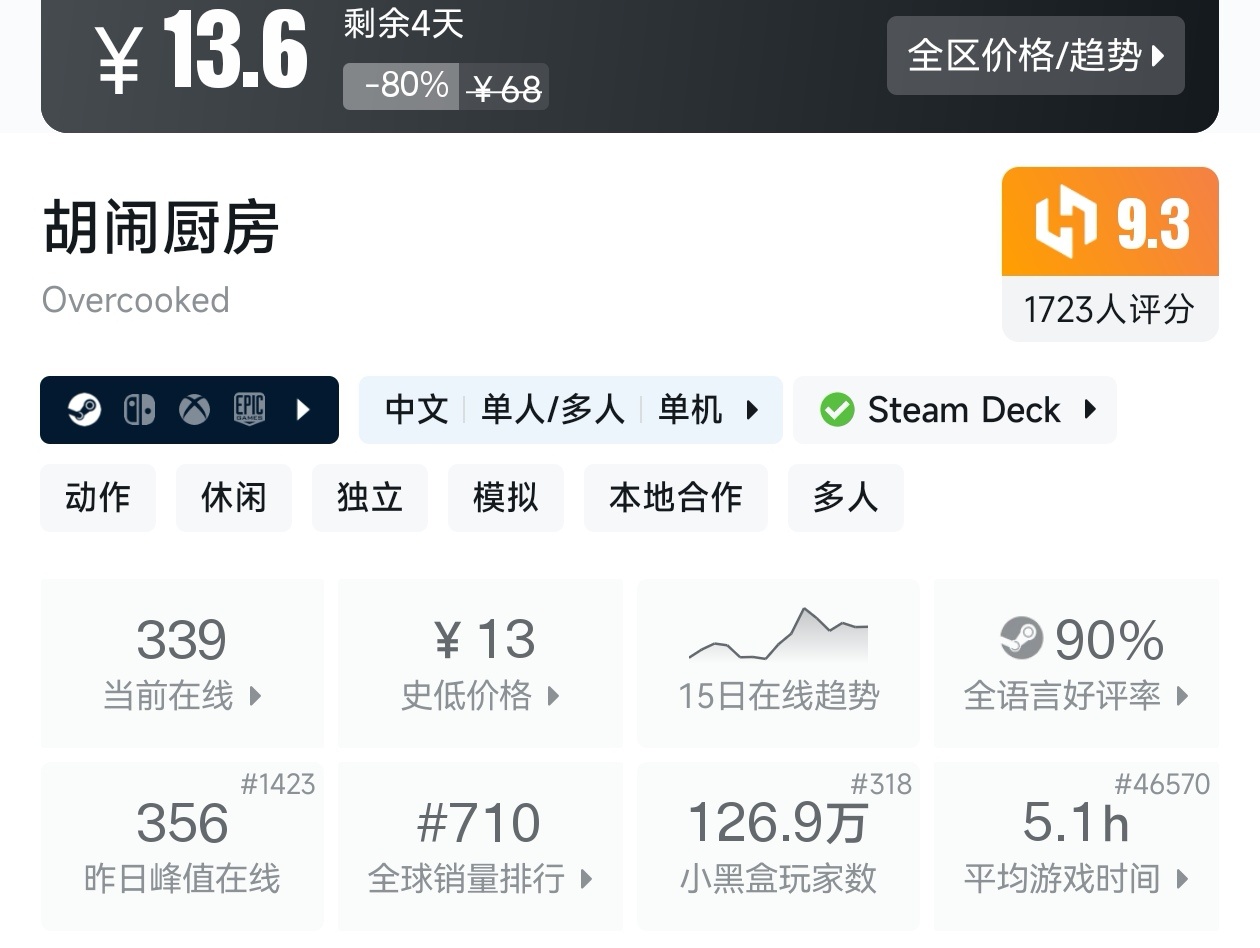The image size is (1260, 948).
Task: Click the Xbox platform icon
Action: (x=194, y=409)
